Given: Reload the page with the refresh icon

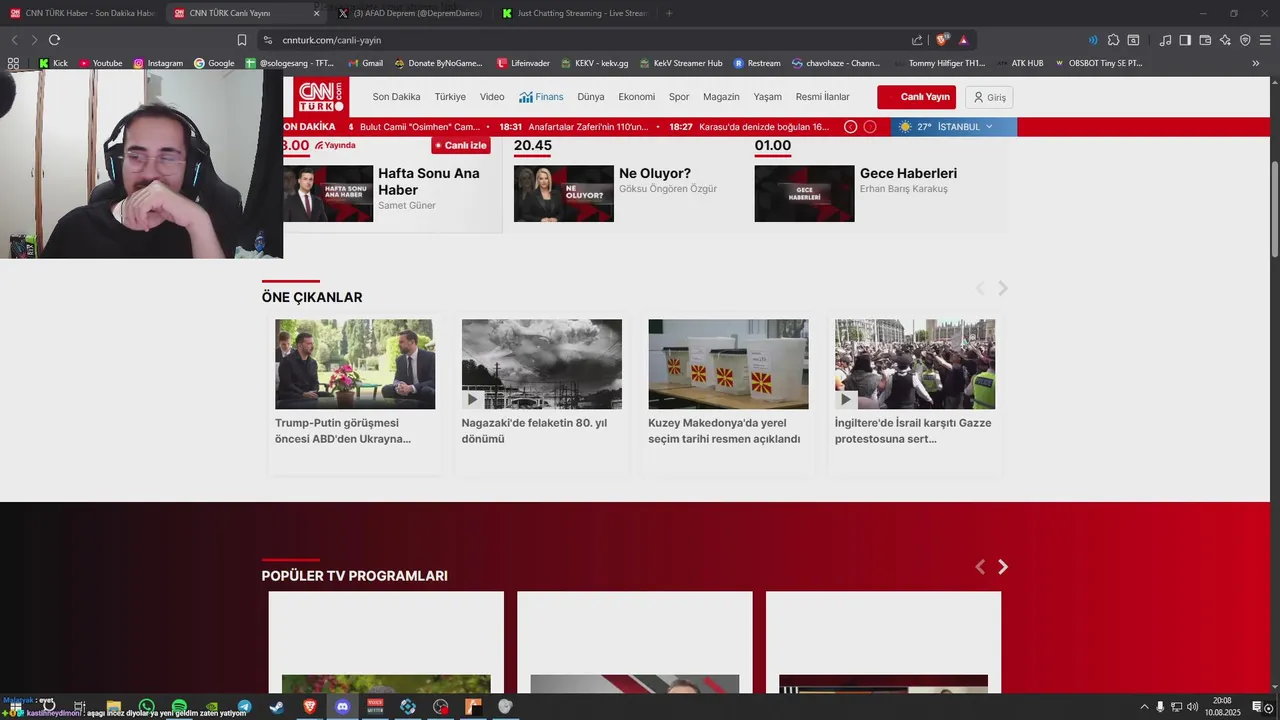Looking at the screenshot, I should (54, 40).
